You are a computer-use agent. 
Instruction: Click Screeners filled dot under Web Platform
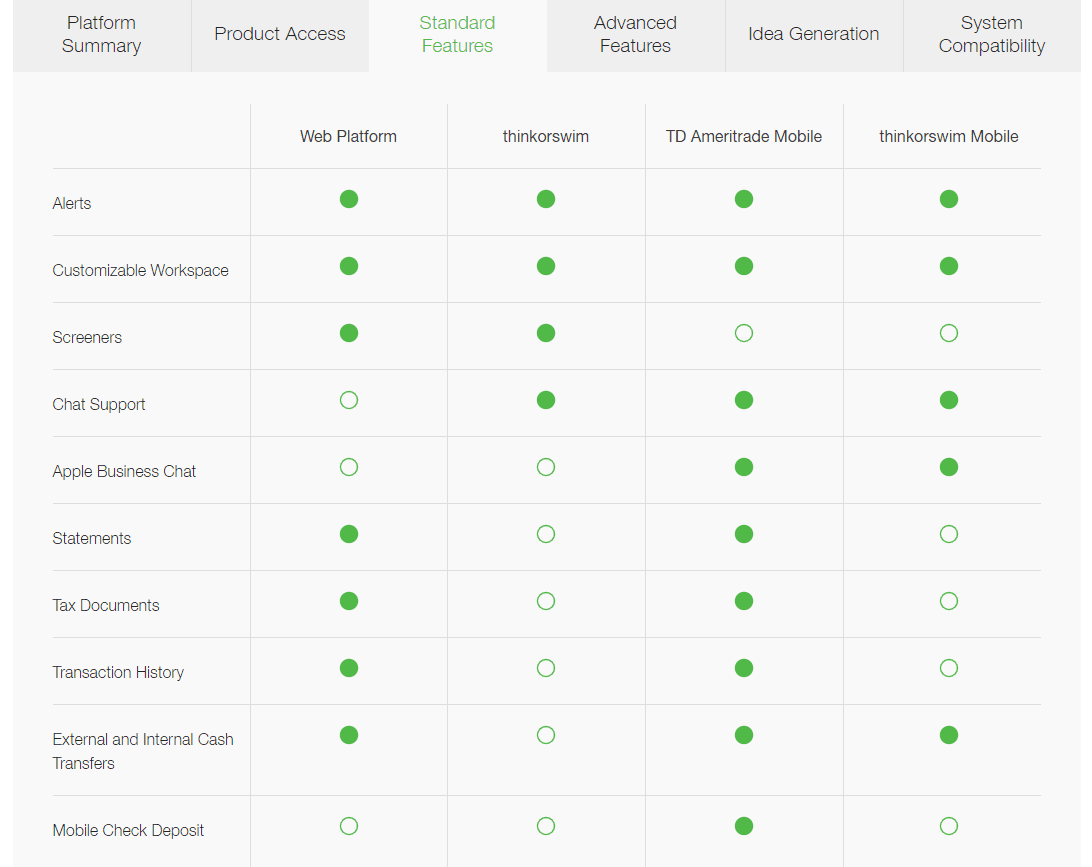pos(349,333)
